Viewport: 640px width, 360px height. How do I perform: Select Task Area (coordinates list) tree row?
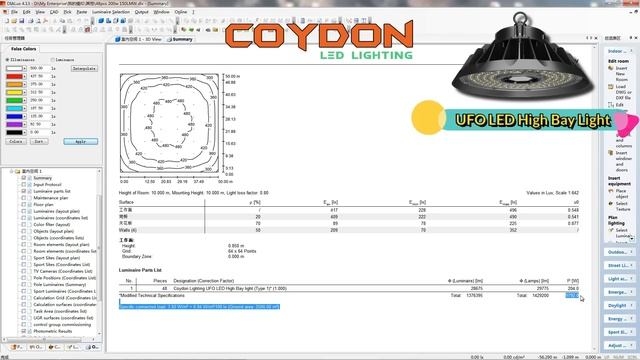60,311
